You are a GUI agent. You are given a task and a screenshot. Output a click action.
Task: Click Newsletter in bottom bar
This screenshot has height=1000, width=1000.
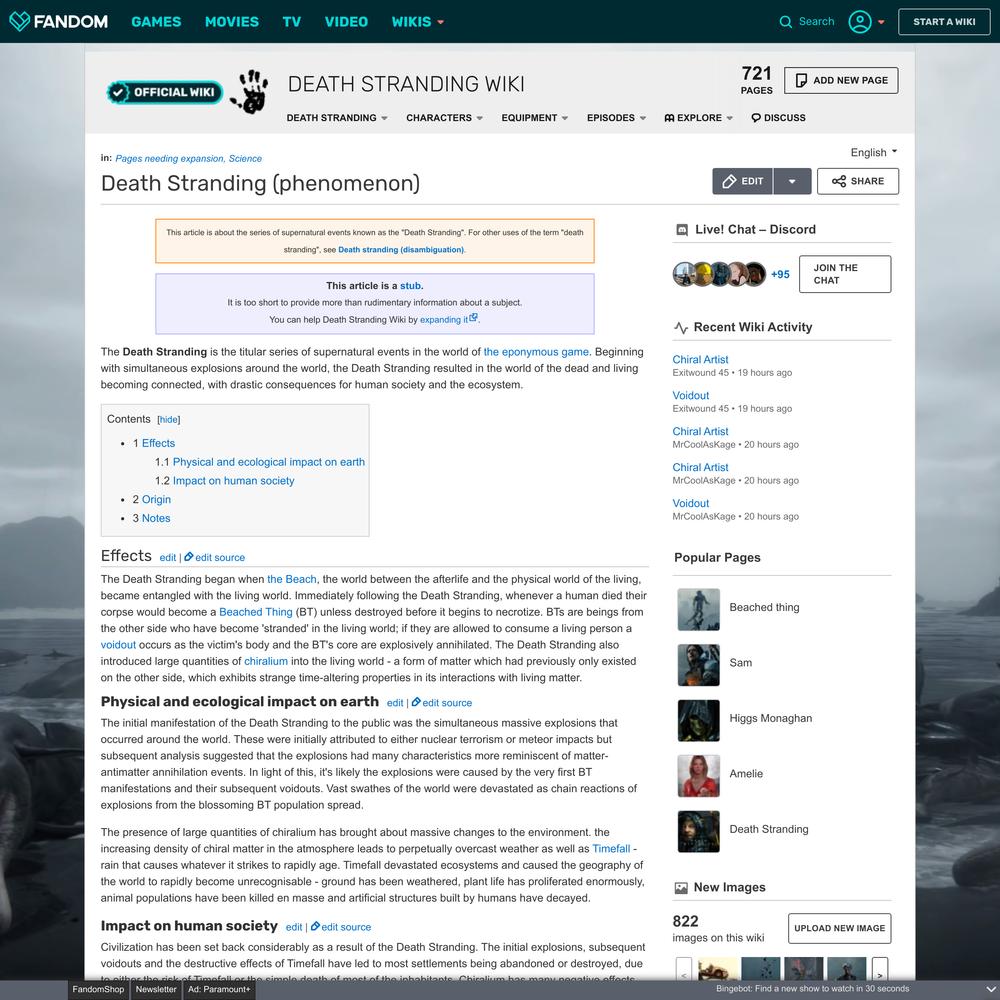(x=156, y=989)
